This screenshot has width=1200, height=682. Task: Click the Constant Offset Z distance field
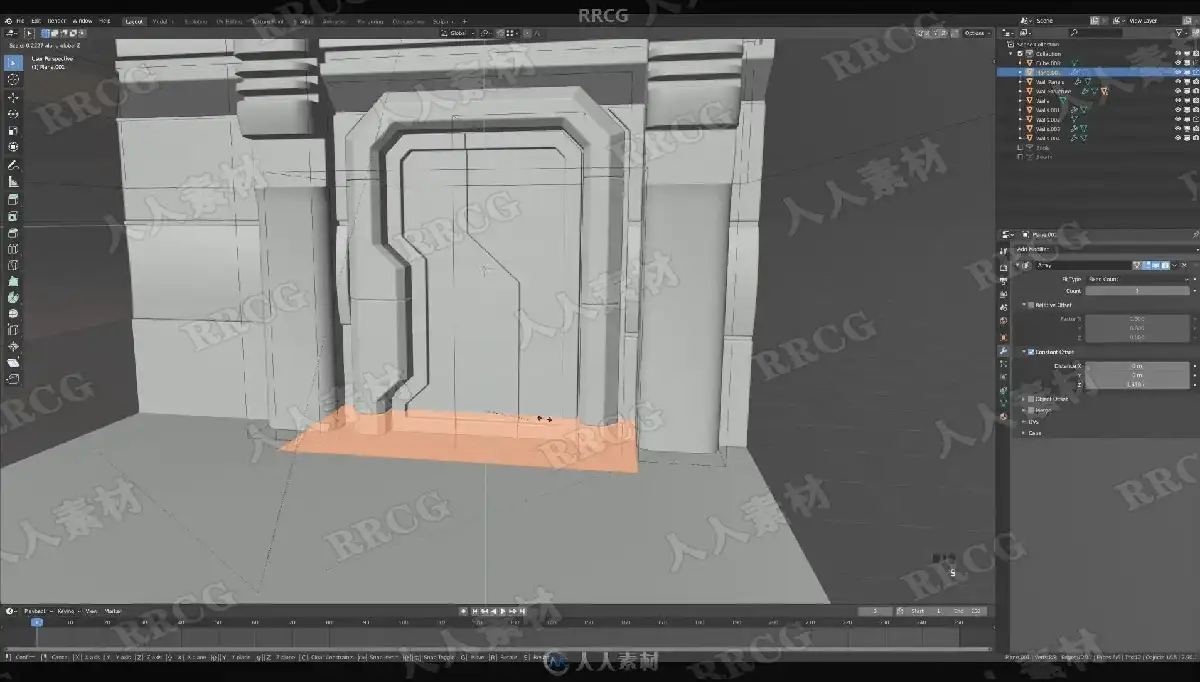click(x=1137, y=383)
